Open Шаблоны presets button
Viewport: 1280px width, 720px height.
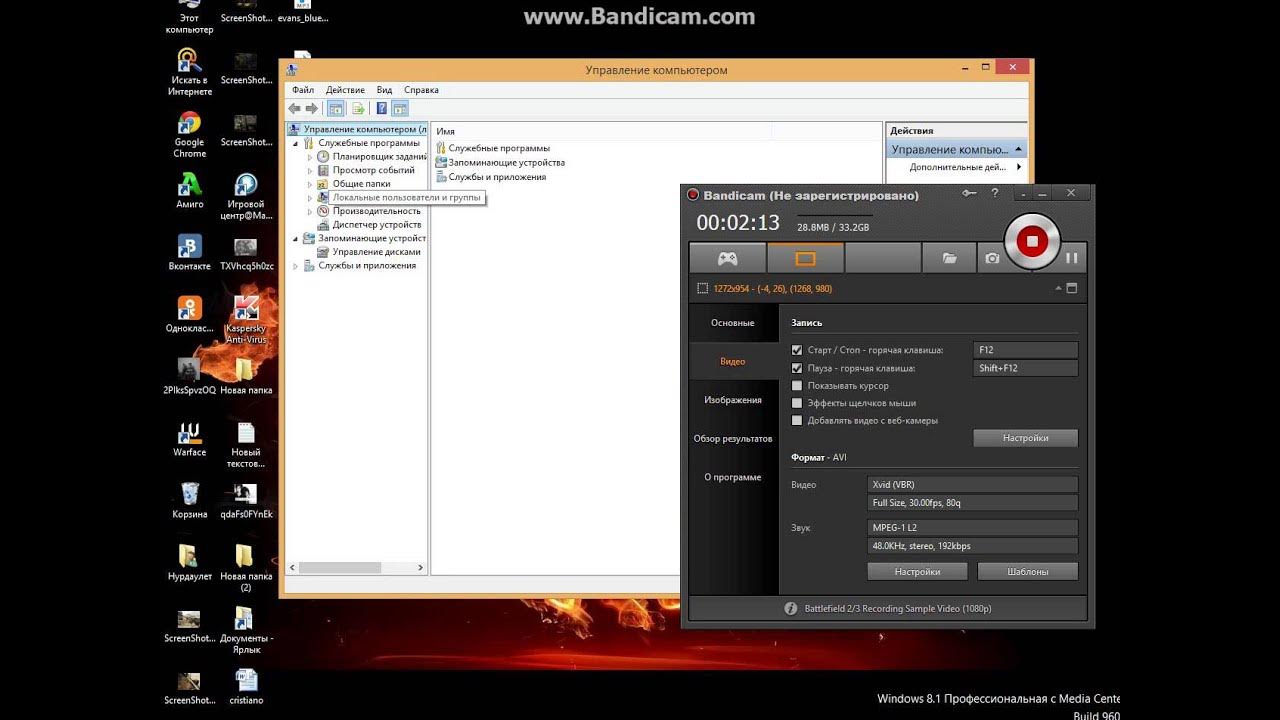[x=1027, y=572]
